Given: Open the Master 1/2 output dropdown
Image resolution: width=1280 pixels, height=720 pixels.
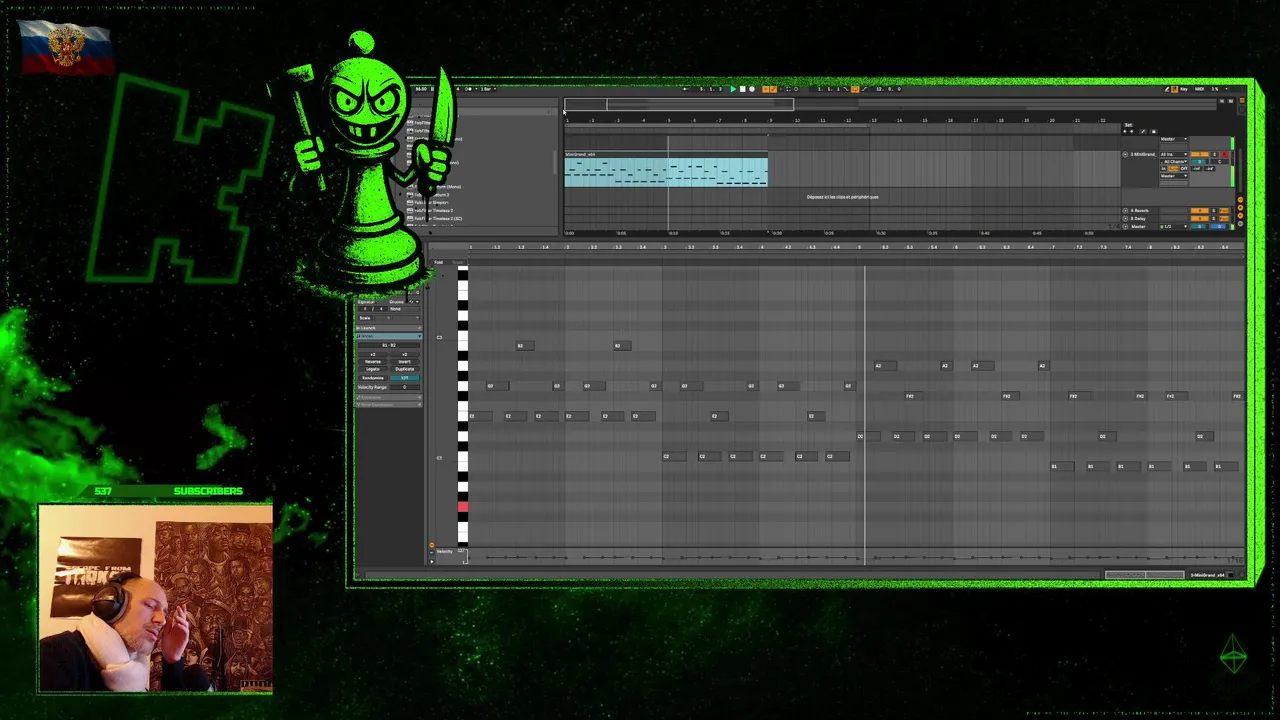Looking at the screenshot, I should click(1174, 226).
